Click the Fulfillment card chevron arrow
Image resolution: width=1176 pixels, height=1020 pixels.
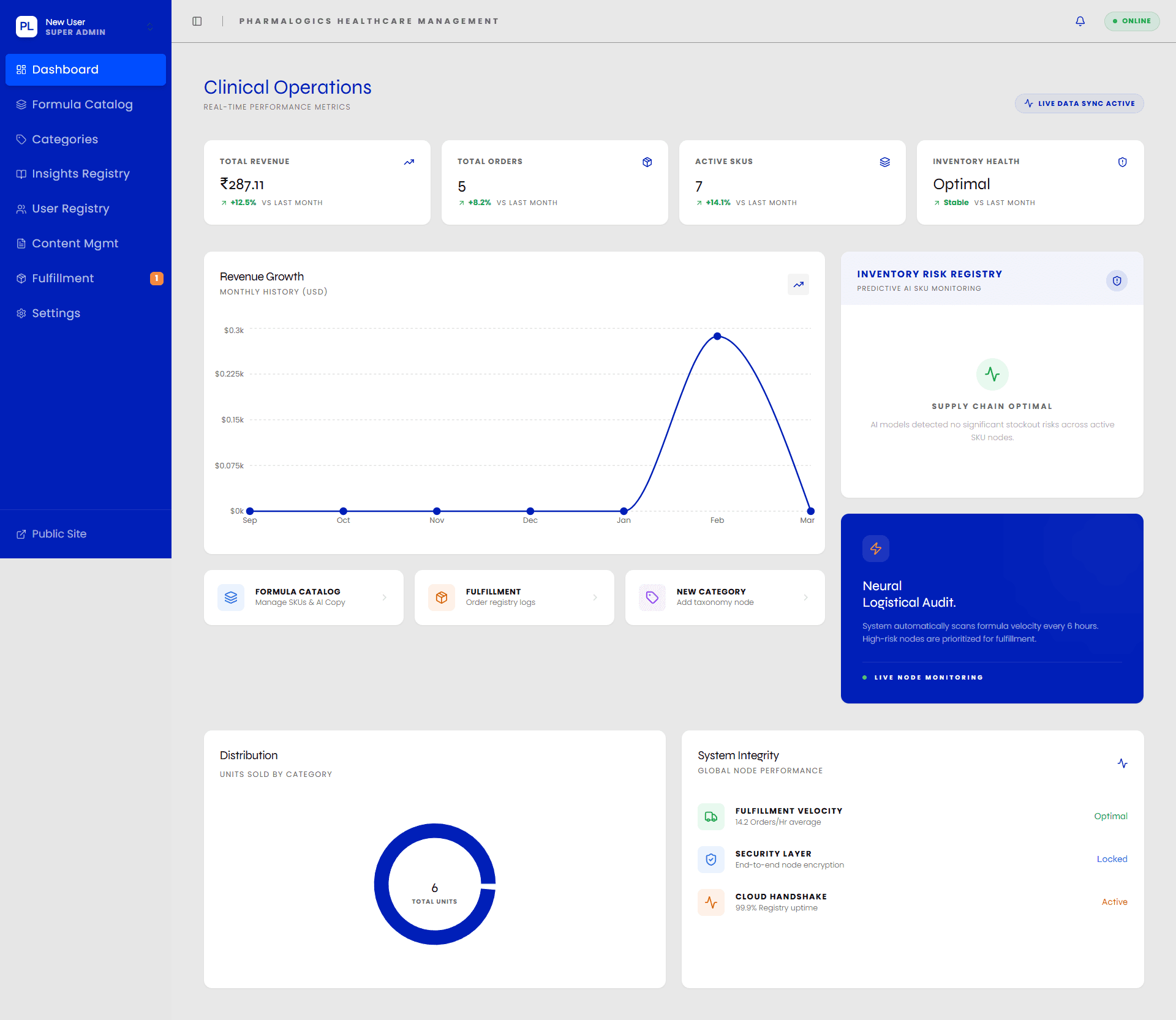click(595, 598)
